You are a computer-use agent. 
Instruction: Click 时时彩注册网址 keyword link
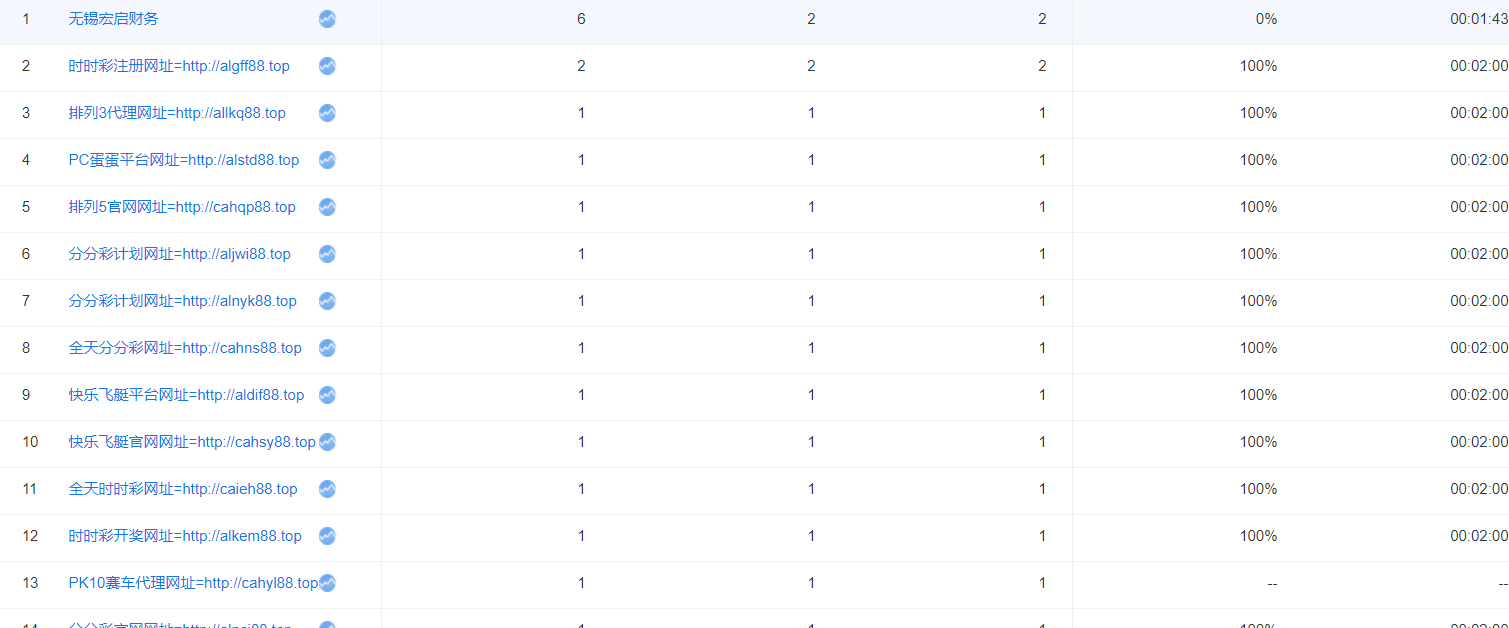click(x=179, y=66)
